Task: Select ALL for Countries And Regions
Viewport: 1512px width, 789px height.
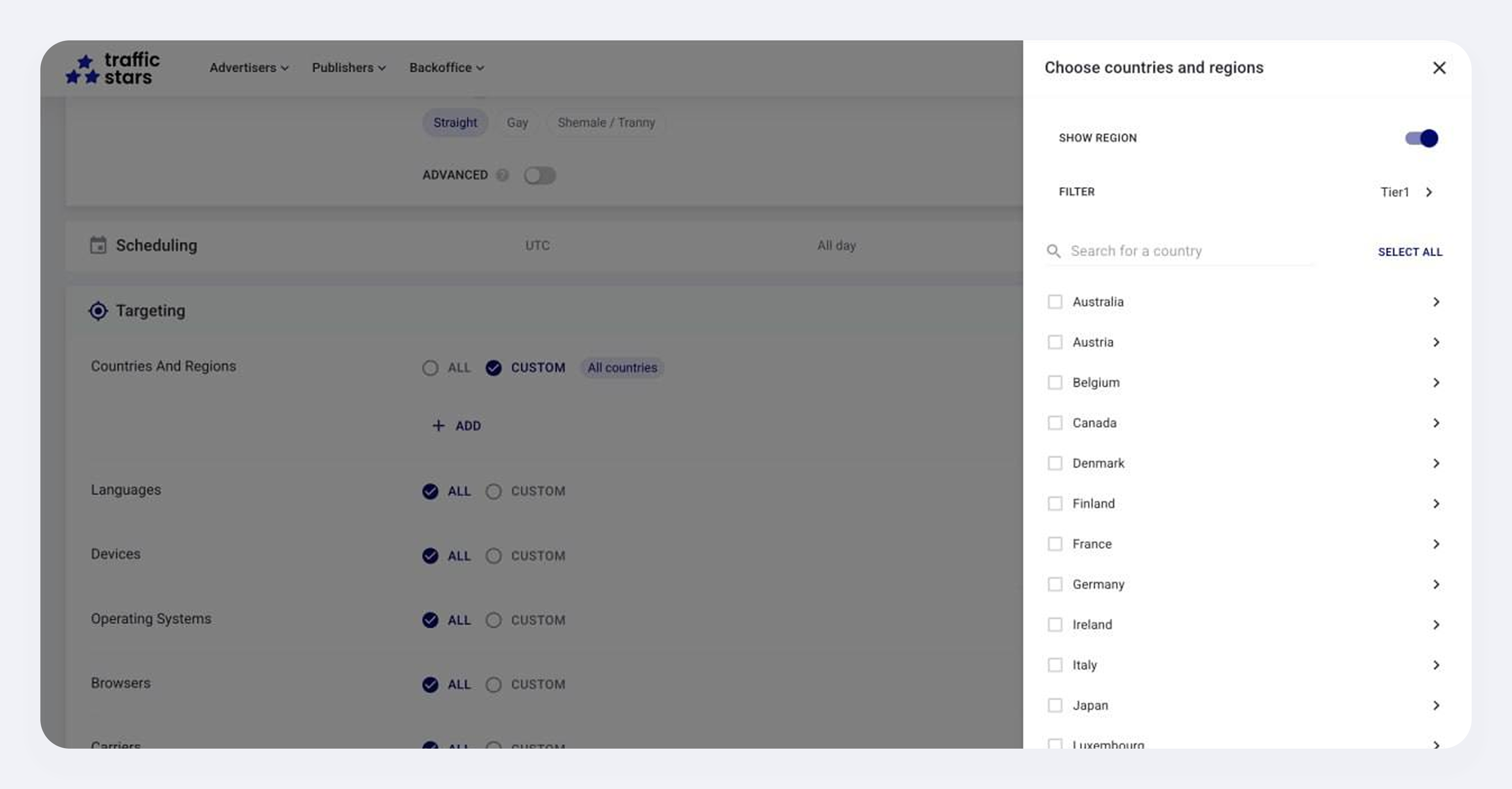Action: point(446,367)
